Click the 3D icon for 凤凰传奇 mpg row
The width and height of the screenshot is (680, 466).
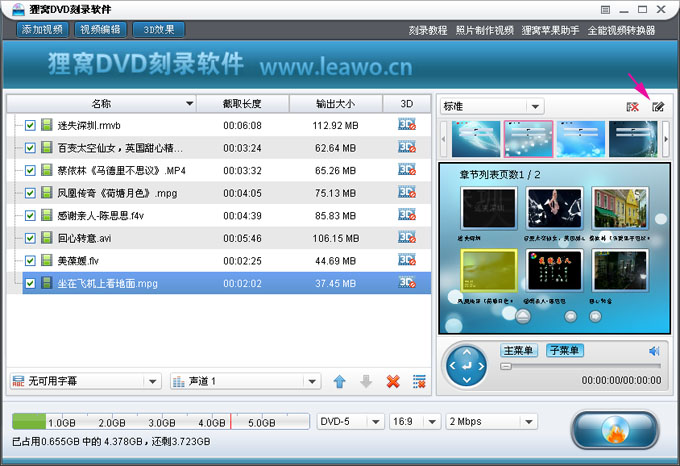pyautogui.click(x=407, y=192)
